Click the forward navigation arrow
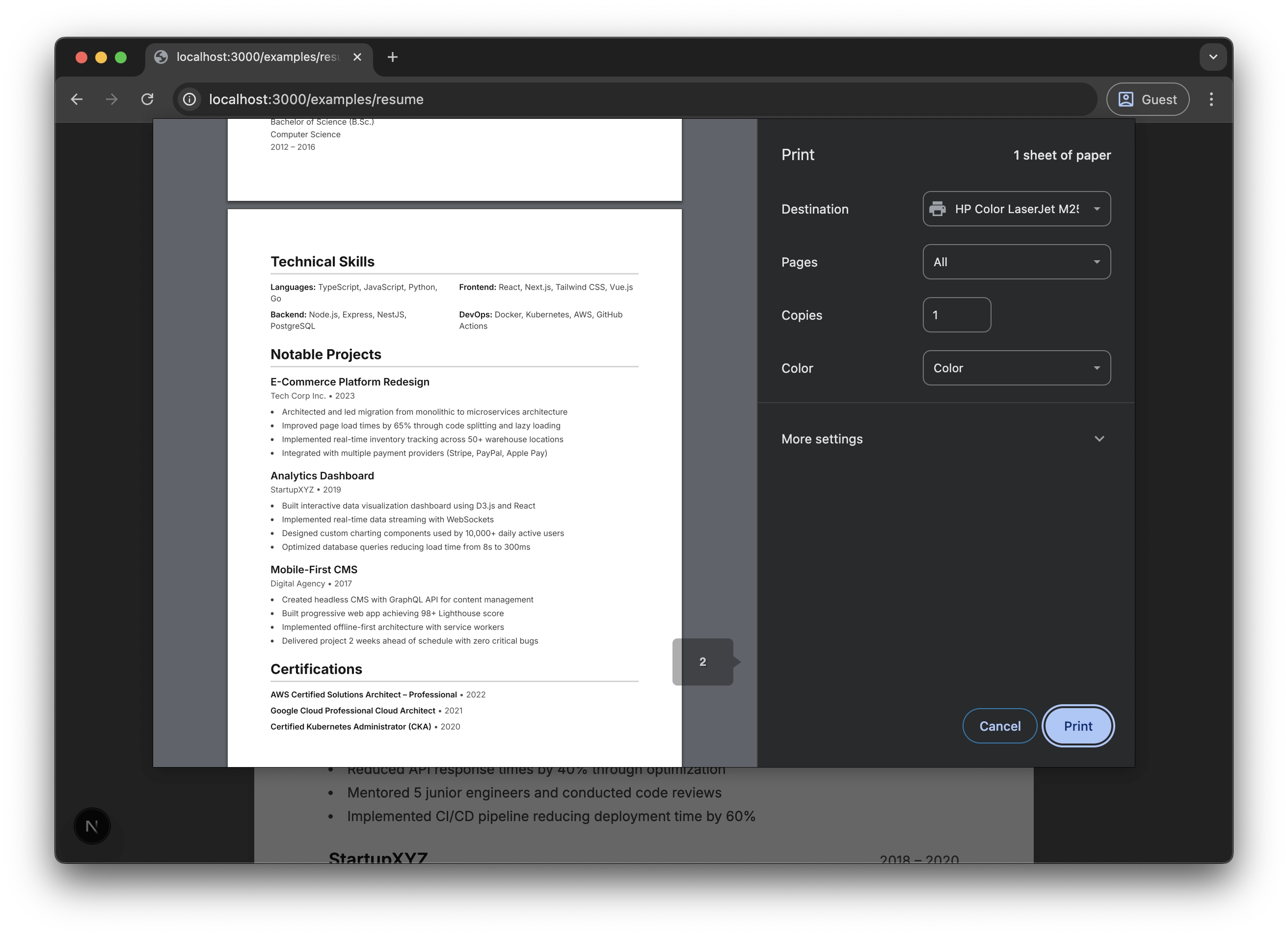The width and height of the screenshot is (1288, 936). [112, 100]
